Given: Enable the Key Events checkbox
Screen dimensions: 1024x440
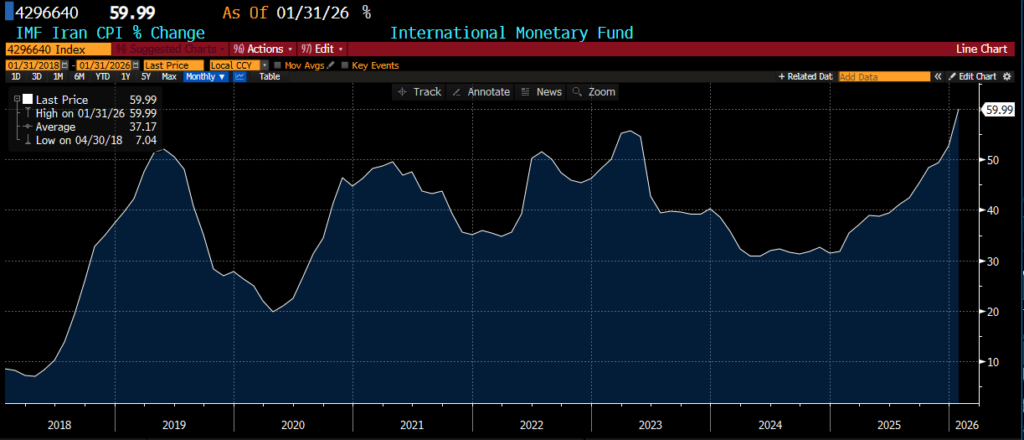Looking at the screenshot, I should tap(345, 65).
